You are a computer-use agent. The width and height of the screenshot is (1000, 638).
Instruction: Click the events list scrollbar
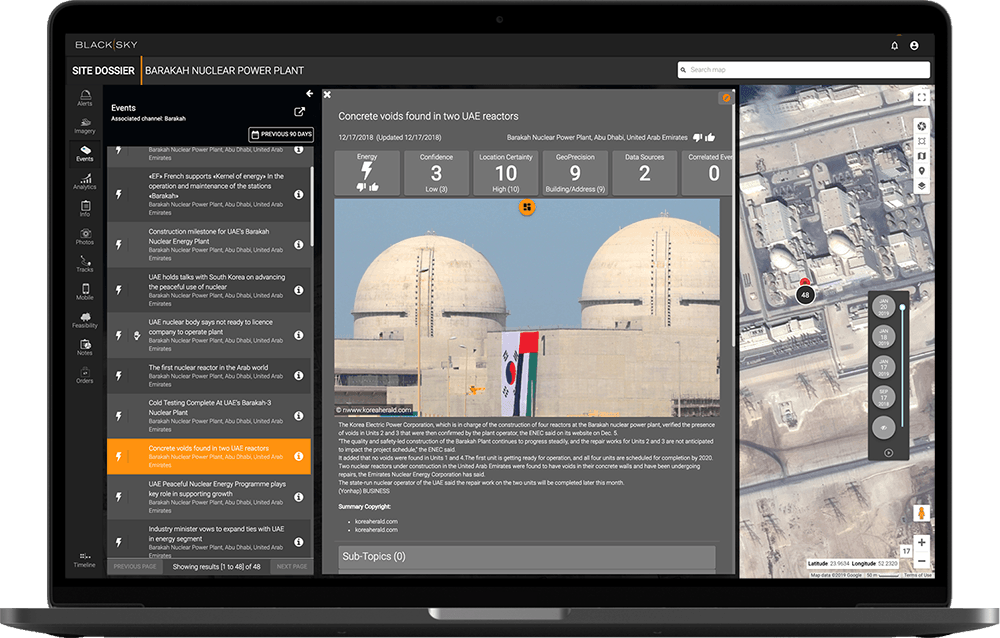312,206
